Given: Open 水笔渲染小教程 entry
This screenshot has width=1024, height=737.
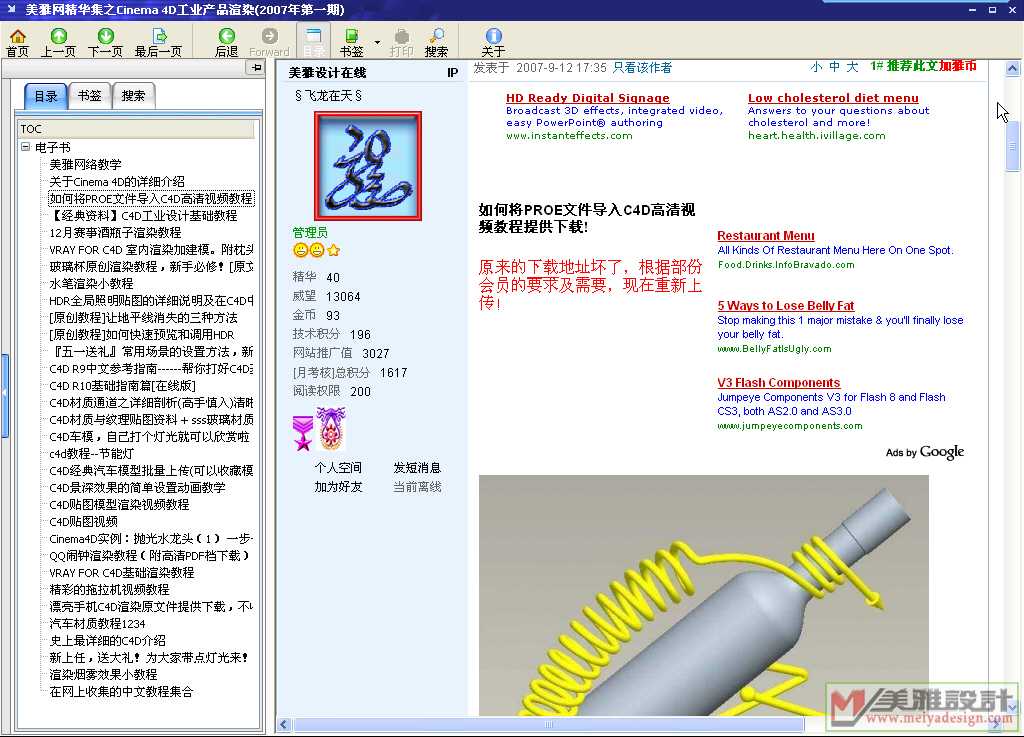Looking at the screenshot, I should (x=91, y=283).
